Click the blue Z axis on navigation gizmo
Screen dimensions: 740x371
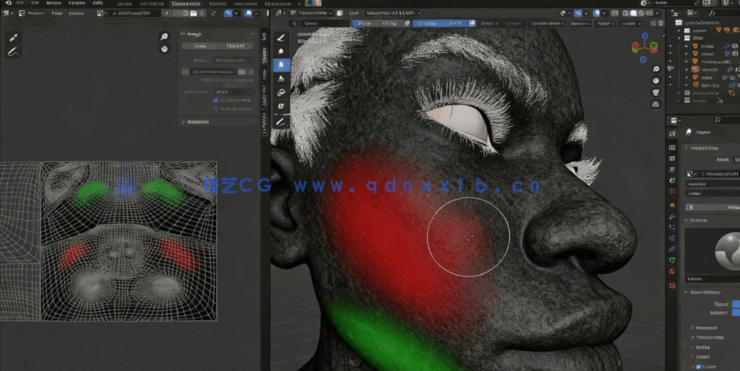645,35
